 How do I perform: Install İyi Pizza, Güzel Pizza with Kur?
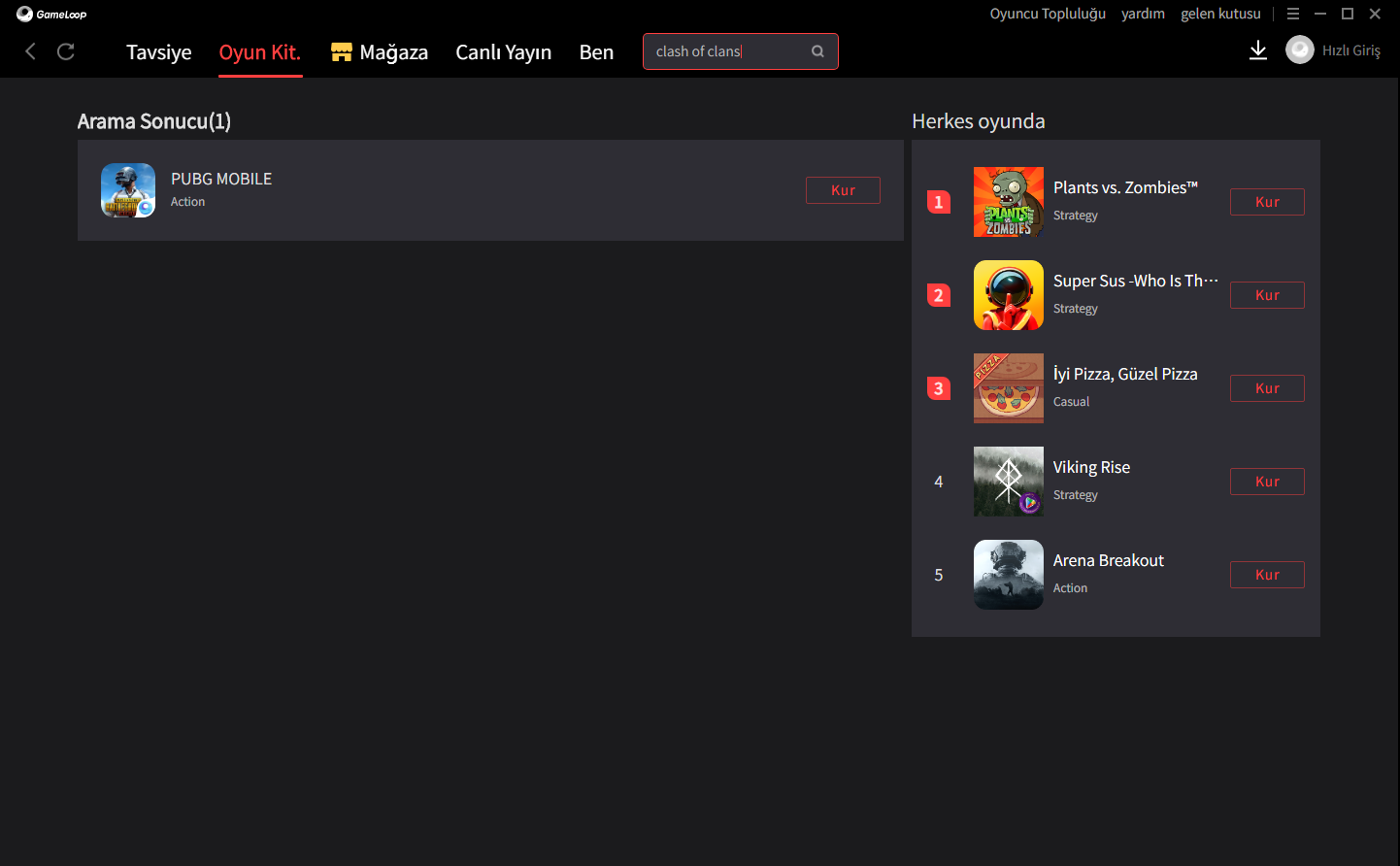click(1267, 388)
